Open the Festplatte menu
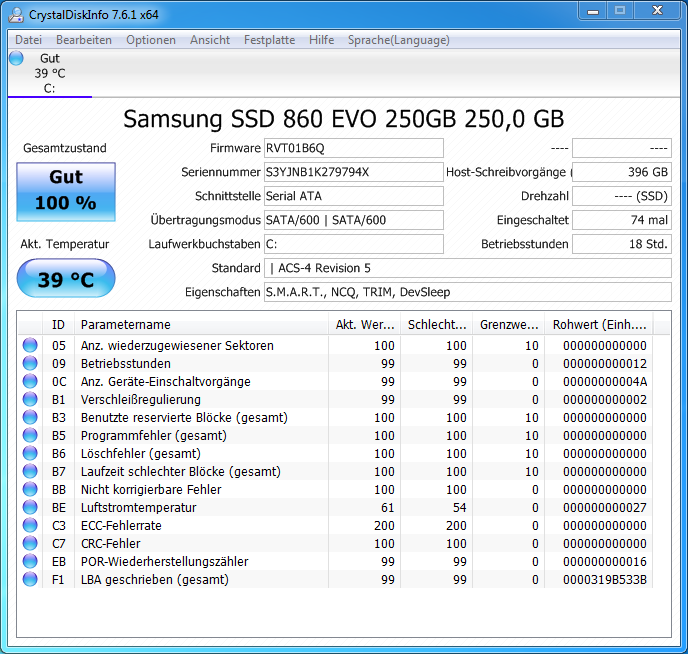The height and width of the screenshot is (654, 688). point(269,40)
